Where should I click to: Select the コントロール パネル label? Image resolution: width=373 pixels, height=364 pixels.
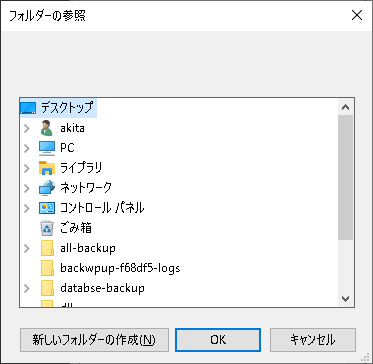point(102,208)
